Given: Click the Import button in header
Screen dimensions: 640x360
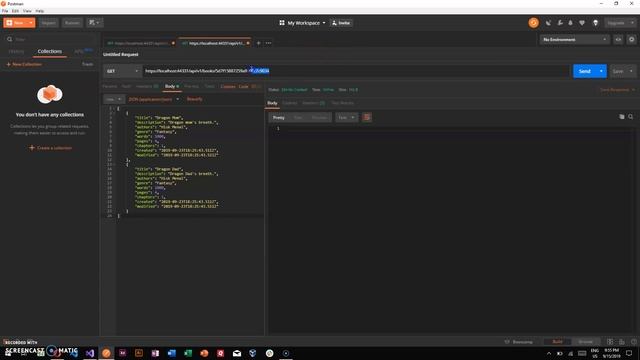Looking at the screenshot, I should pyautogui.click(x=49, y=23).
